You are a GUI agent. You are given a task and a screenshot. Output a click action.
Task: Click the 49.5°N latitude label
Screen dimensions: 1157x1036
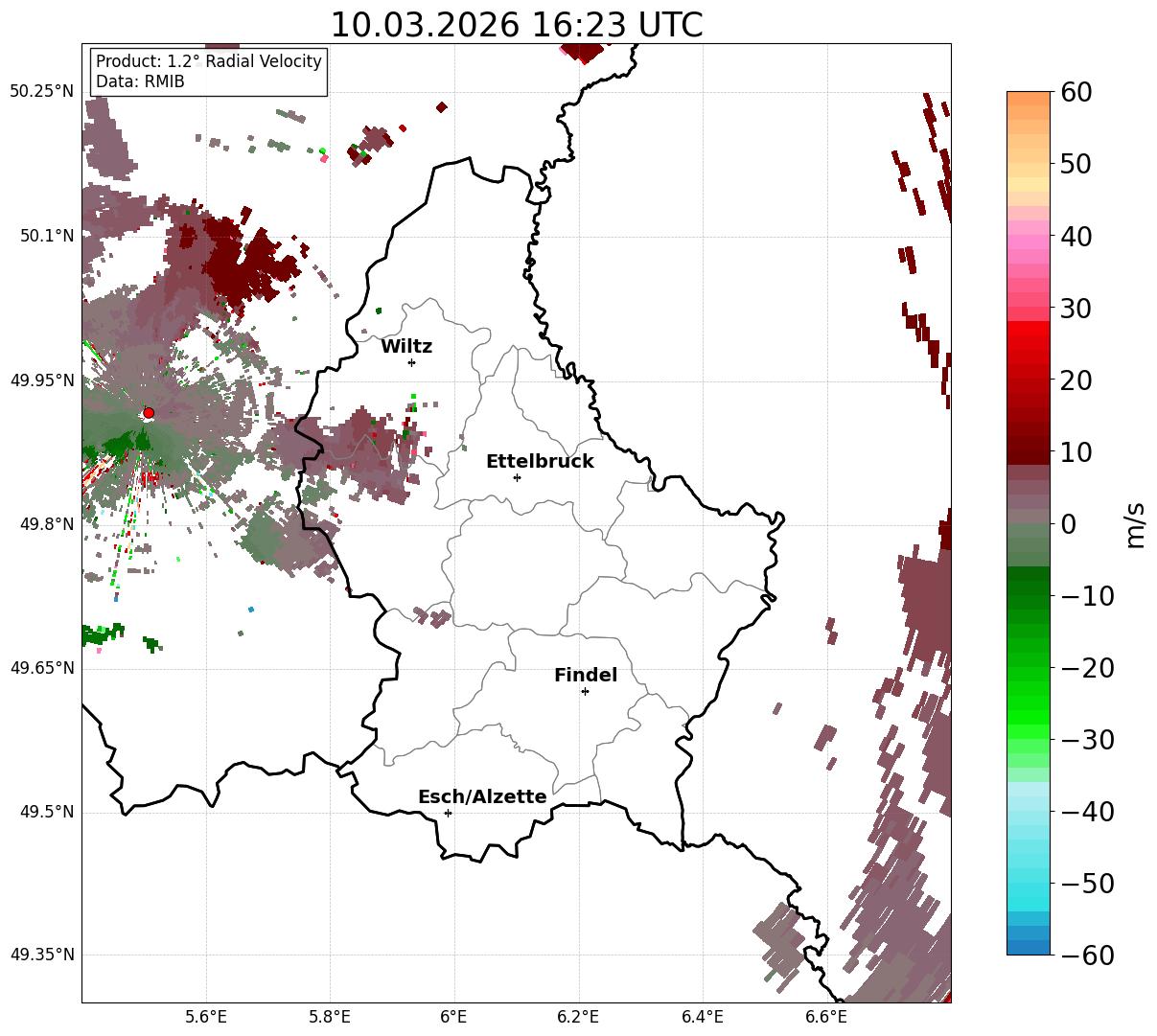click(x=47, y=812)
